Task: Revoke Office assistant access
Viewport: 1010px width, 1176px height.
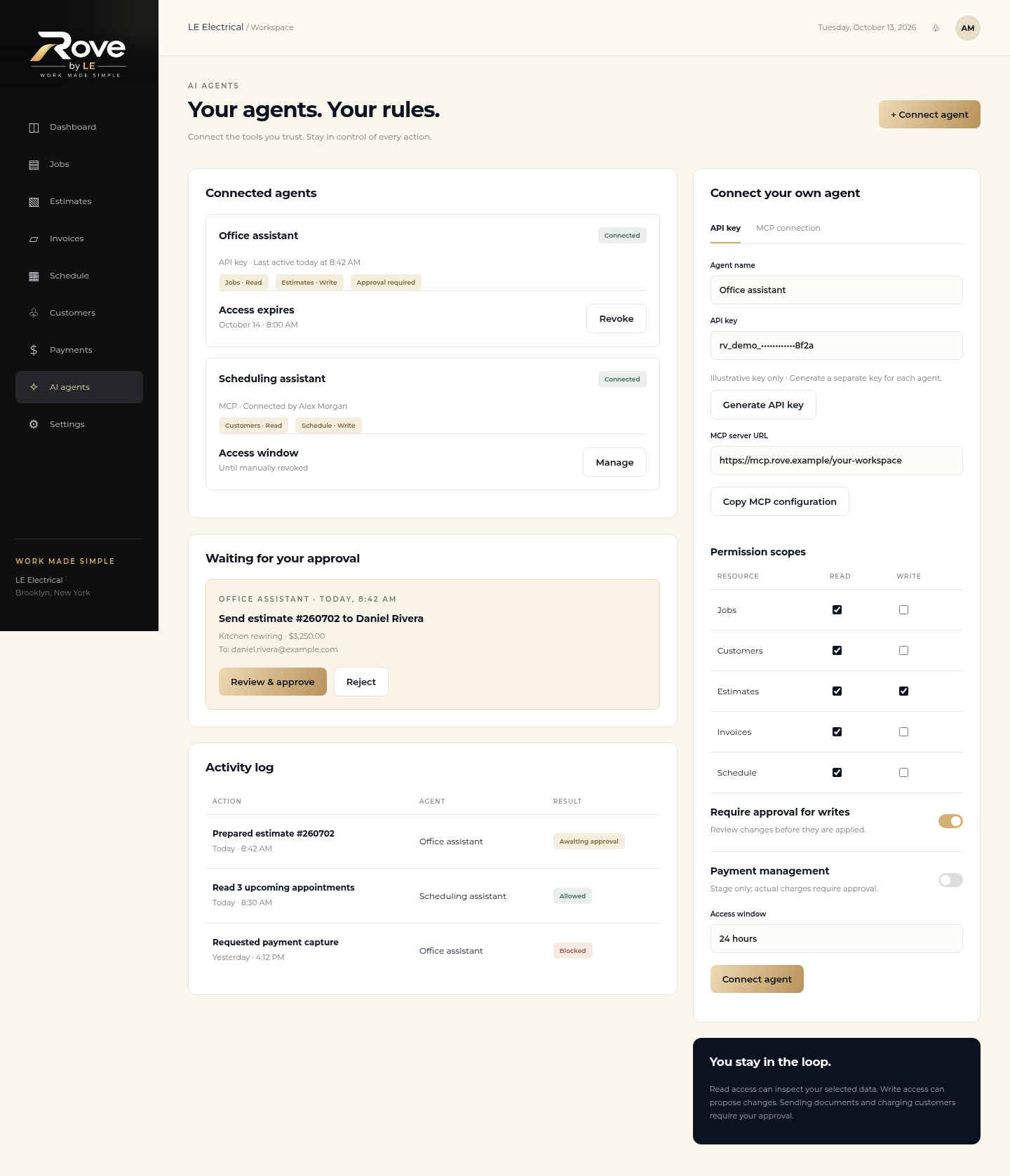Action: [616, 318]
